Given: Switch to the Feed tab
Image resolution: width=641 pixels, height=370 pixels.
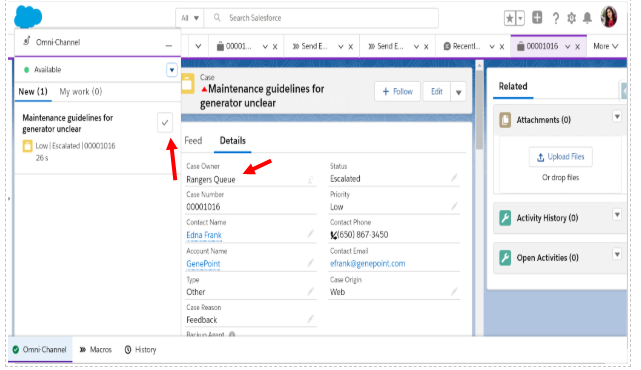Looking at the screenshot, I should pyautogui.click(x=193, y=141).
